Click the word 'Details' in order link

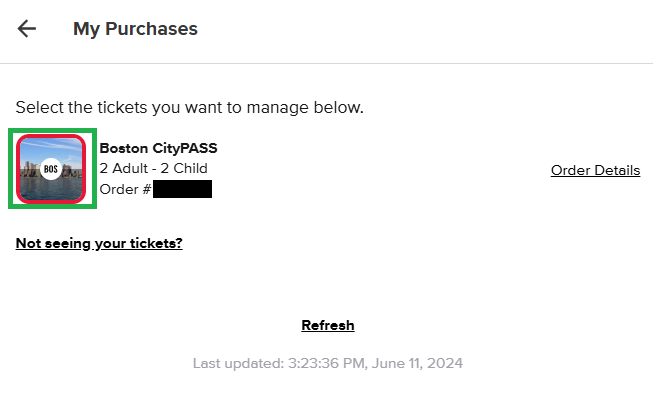click(617, 170)
